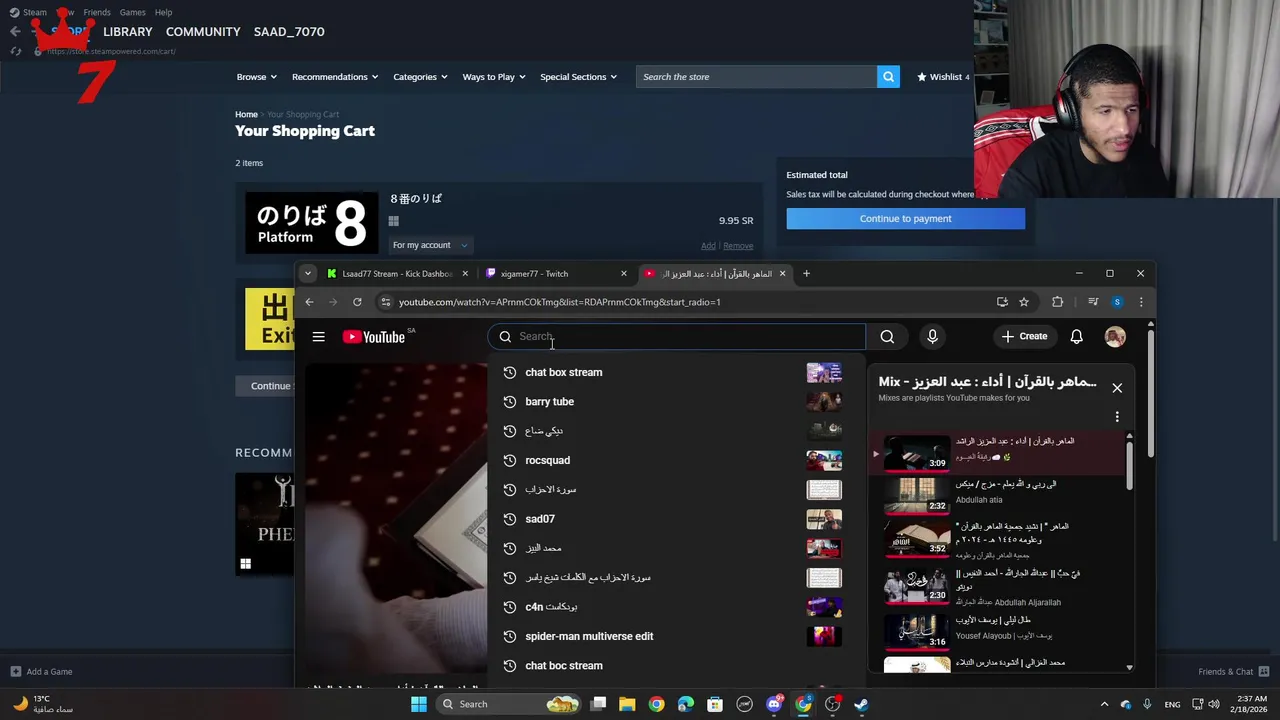Viewport: 1280px width, 720px height.
Task: Show hidden system tray icons
Action: (1104, 704)
